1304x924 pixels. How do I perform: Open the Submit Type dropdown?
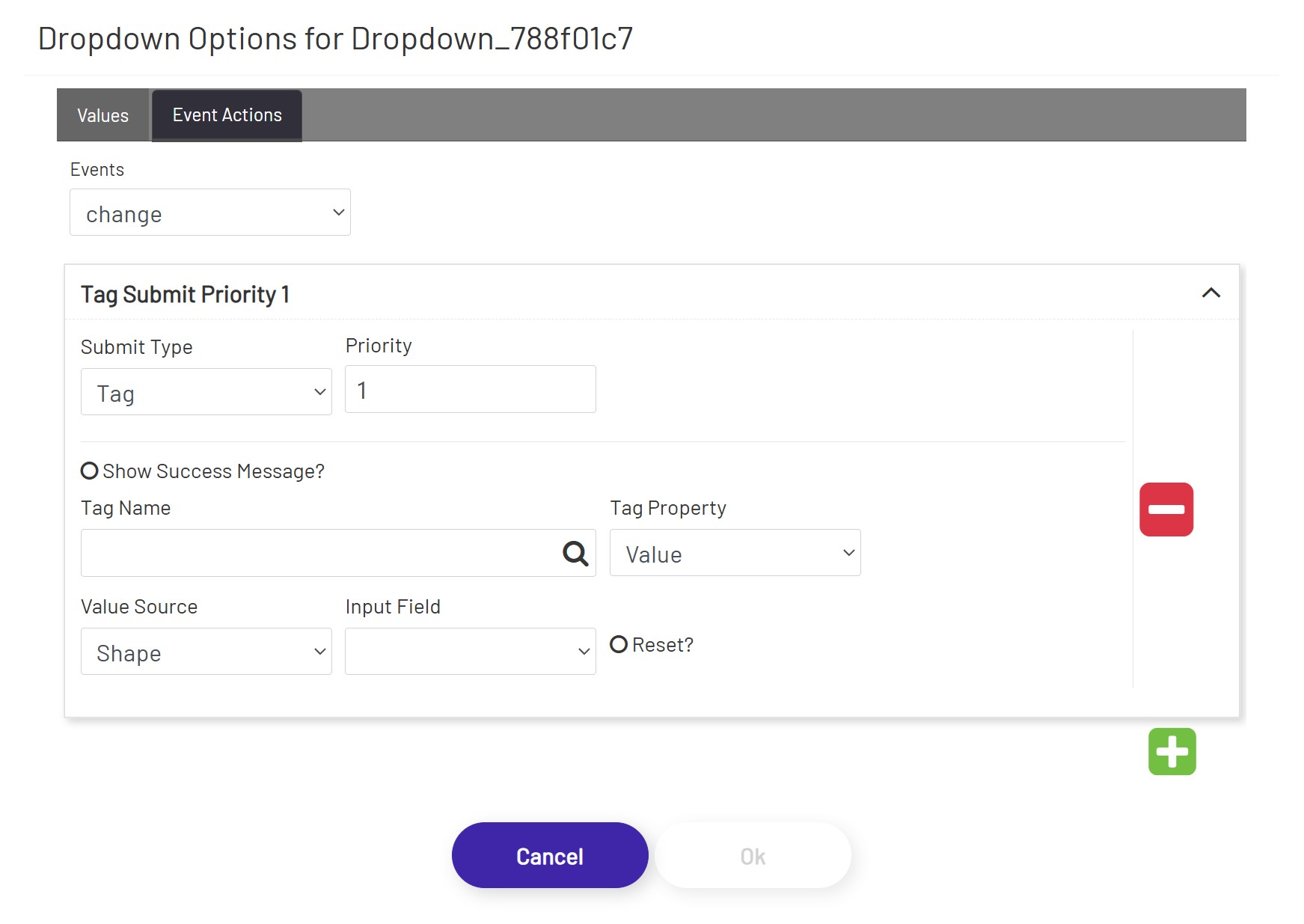tap(206, 391)
